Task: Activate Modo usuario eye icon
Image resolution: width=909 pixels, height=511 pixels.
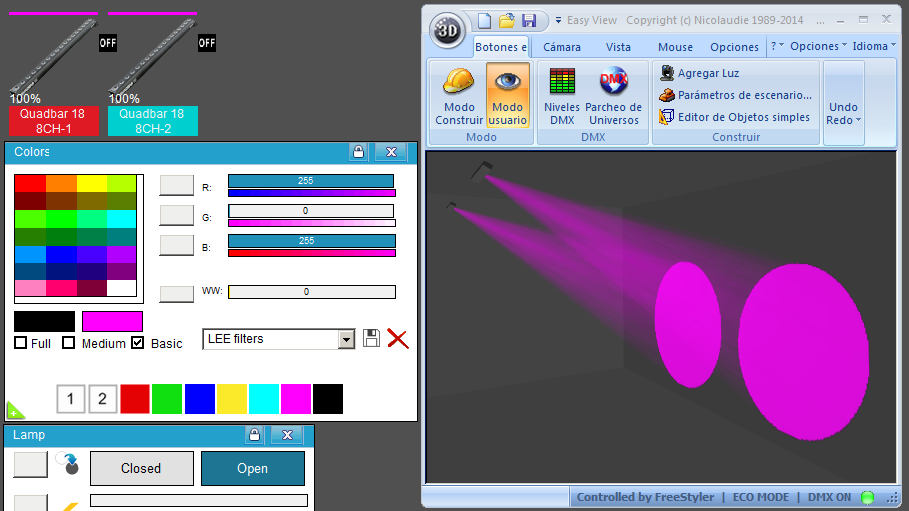Action: [508, 96]
